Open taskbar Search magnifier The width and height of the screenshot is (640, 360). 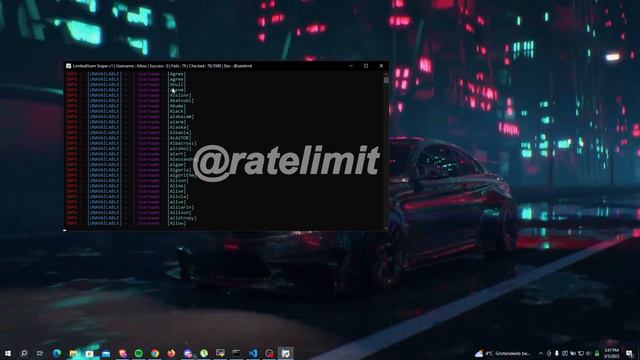point(24,353)
